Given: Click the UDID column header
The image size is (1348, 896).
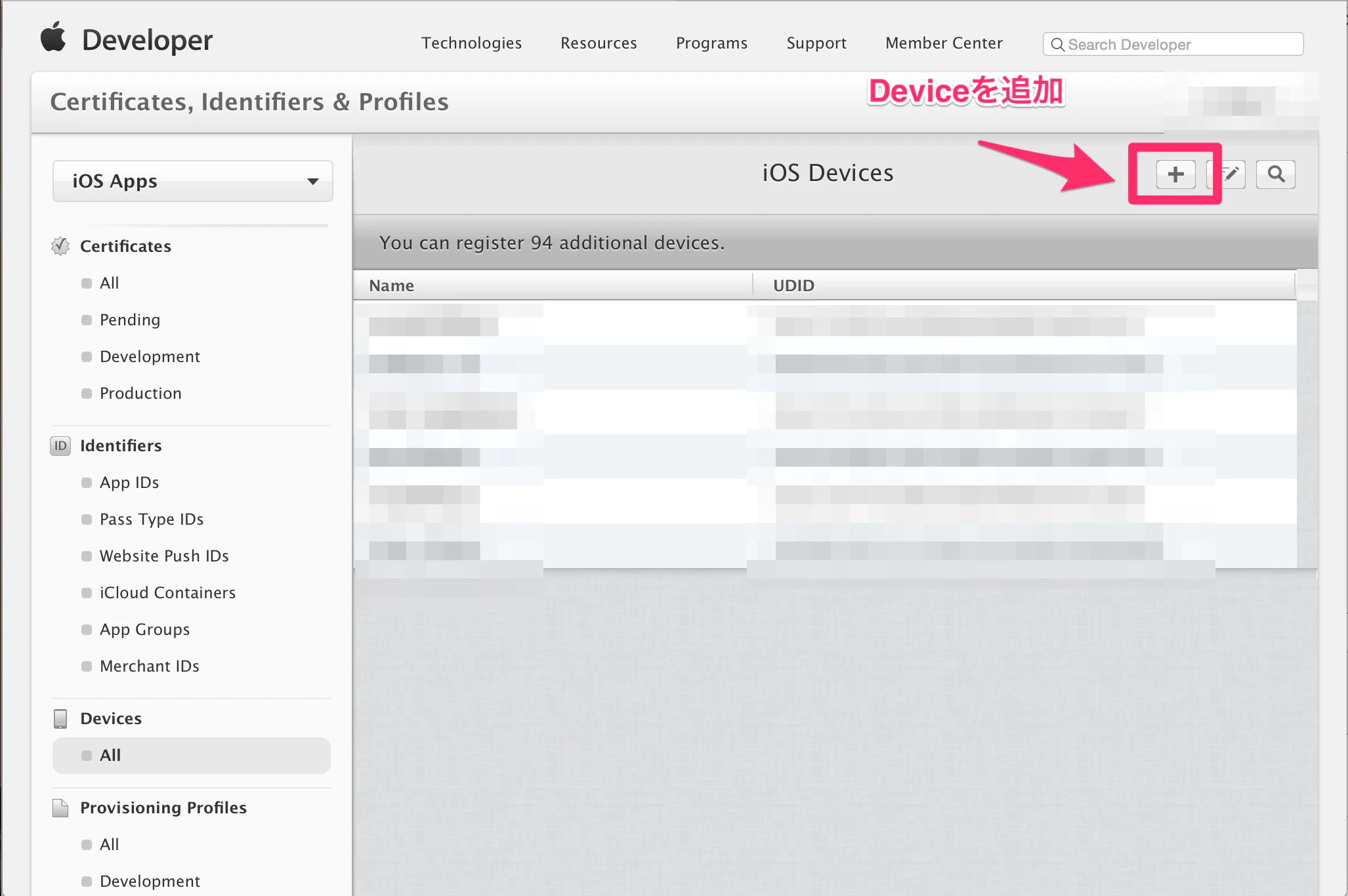Looking at the screenshot, I should 1024,286.
